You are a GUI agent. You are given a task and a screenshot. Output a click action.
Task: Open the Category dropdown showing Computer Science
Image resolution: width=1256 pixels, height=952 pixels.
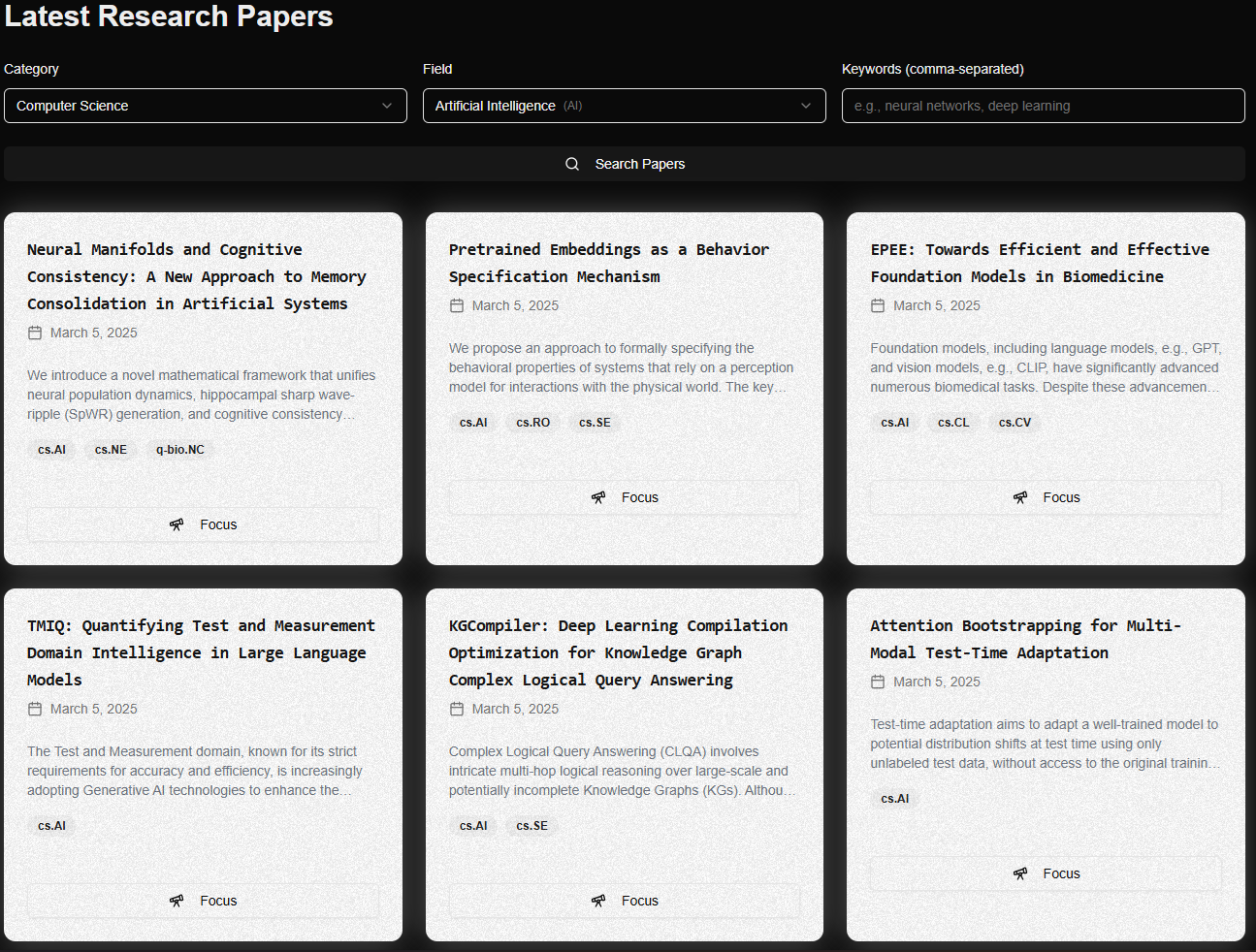[x=206, y=106]
